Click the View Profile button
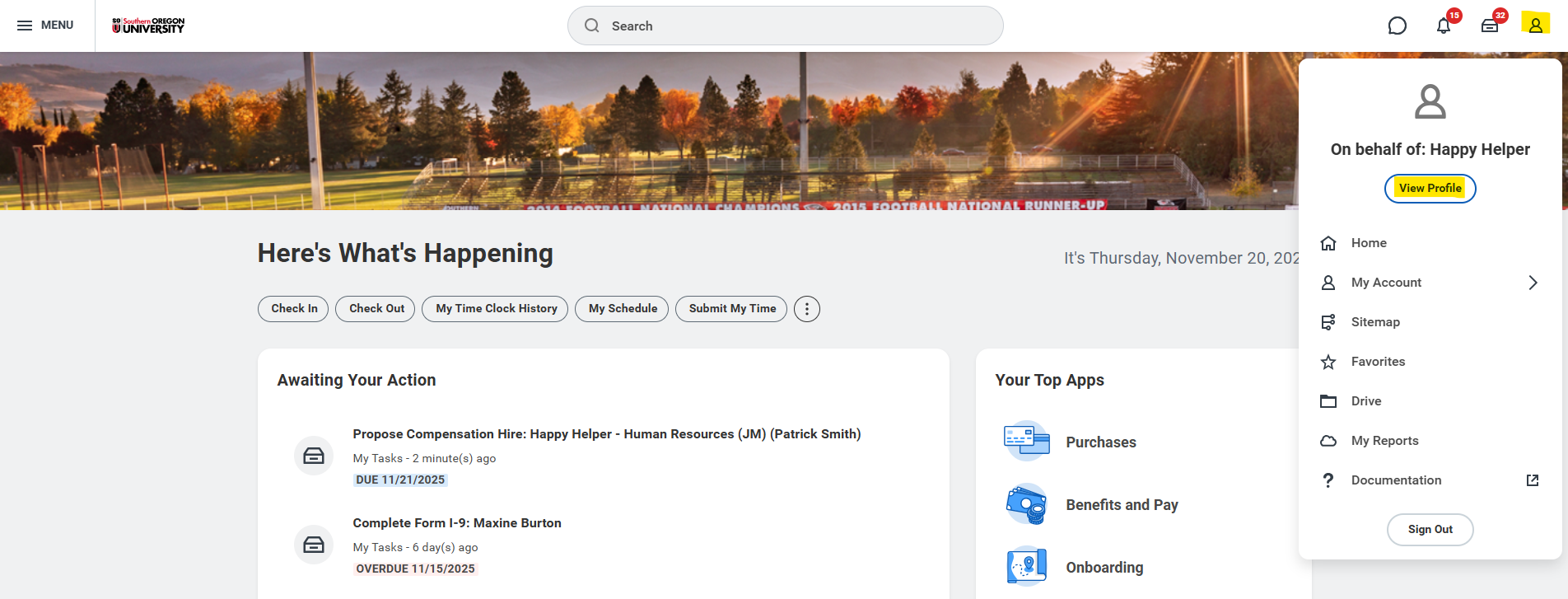1568x599 pixels. 1430,189
